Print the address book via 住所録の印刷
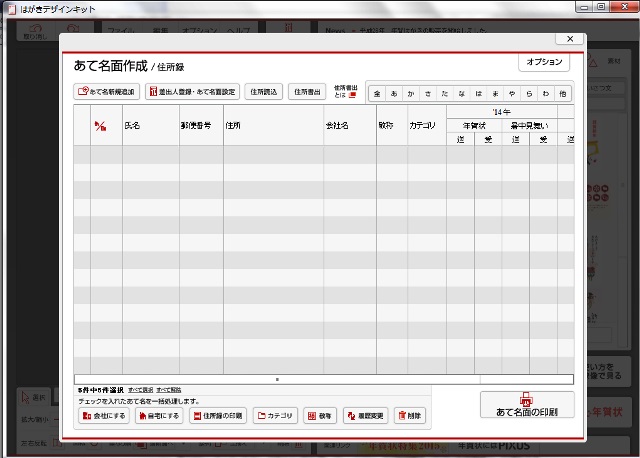 217,415
